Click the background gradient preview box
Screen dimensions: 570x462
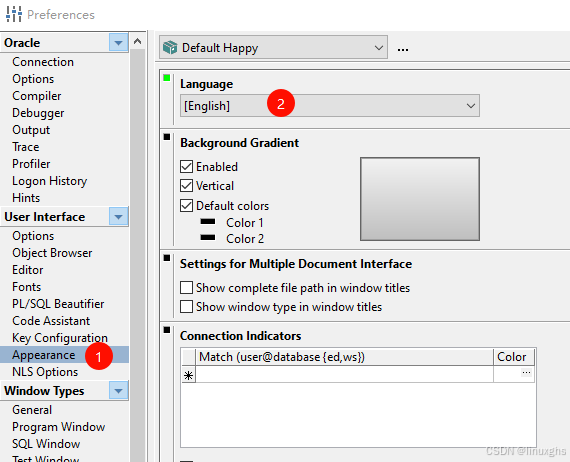[420, 199]
